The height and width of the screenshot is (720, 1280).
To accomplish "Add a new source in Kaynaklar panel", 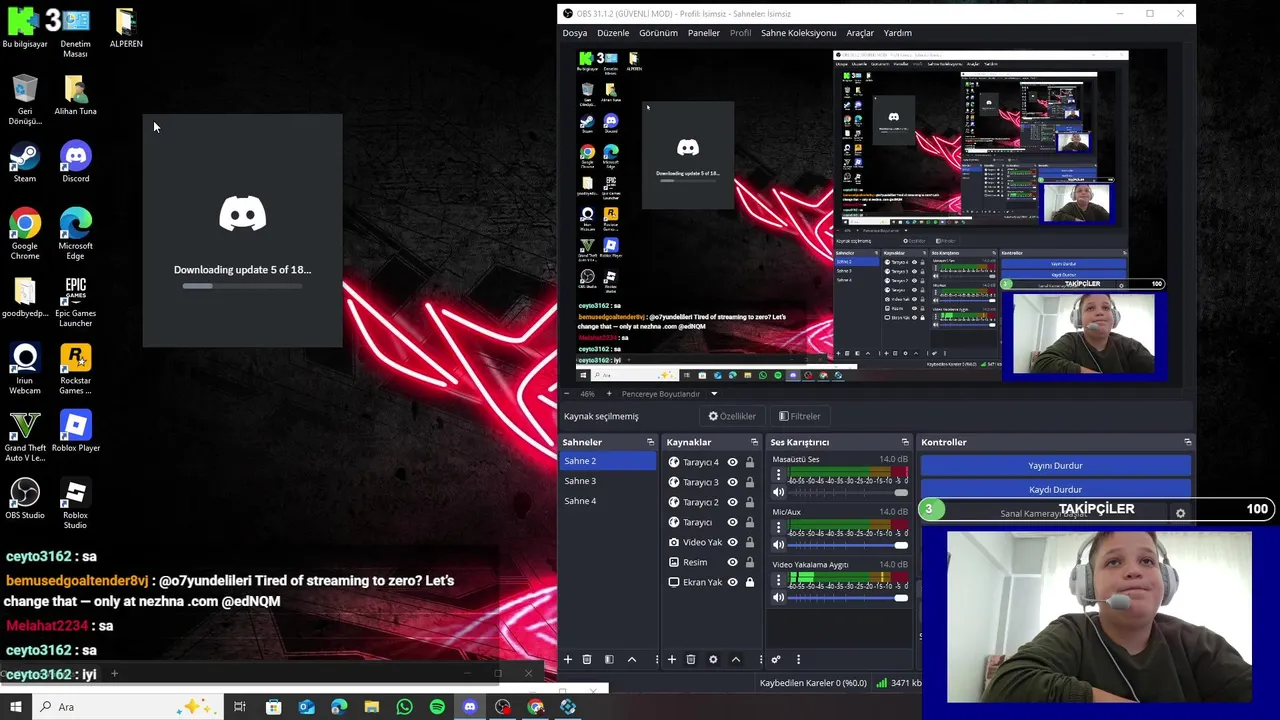I will click(x=672, y=660).
